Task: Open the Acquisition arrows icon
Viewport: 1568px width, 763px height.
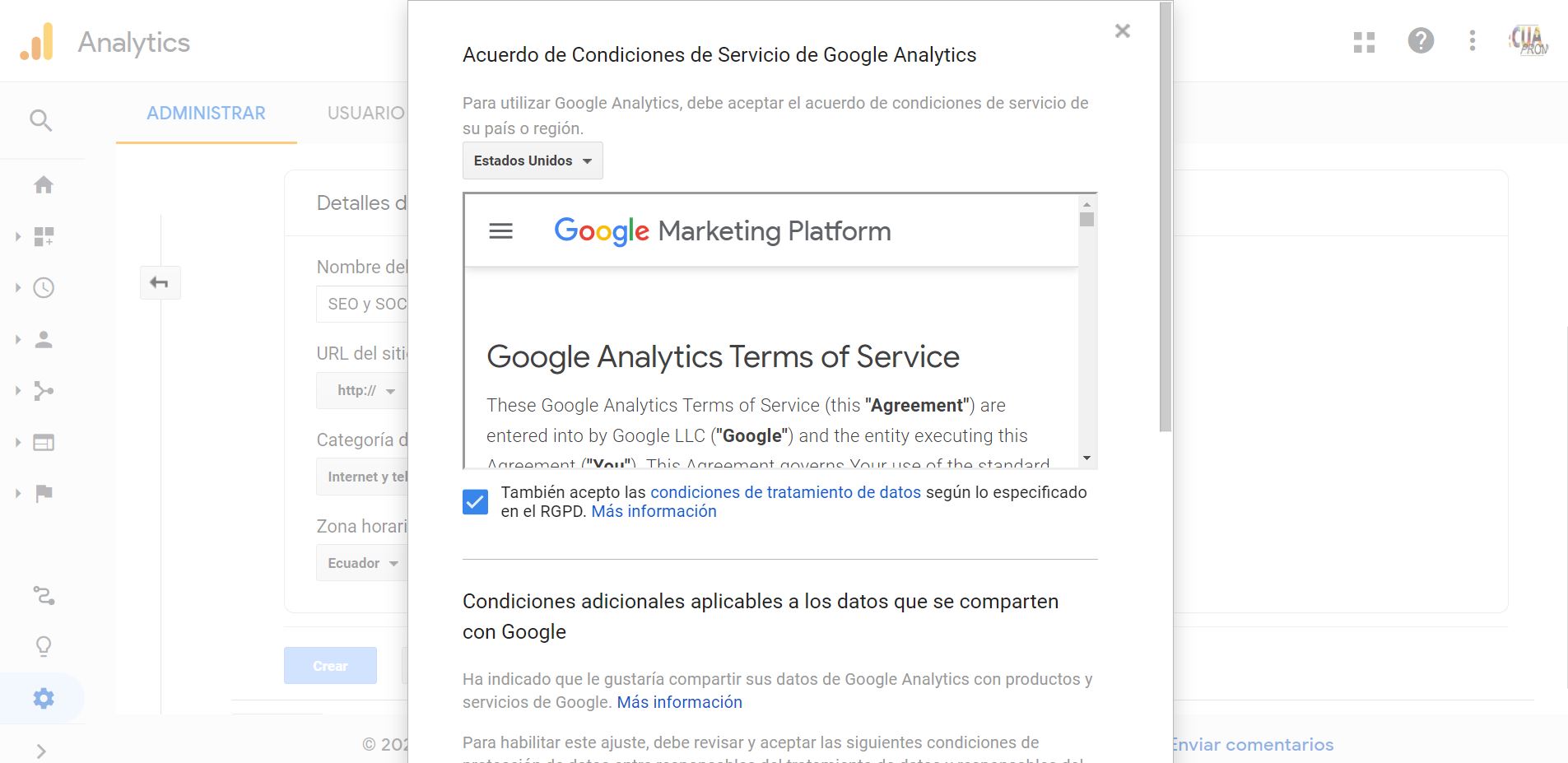Action: coord(44,391)
